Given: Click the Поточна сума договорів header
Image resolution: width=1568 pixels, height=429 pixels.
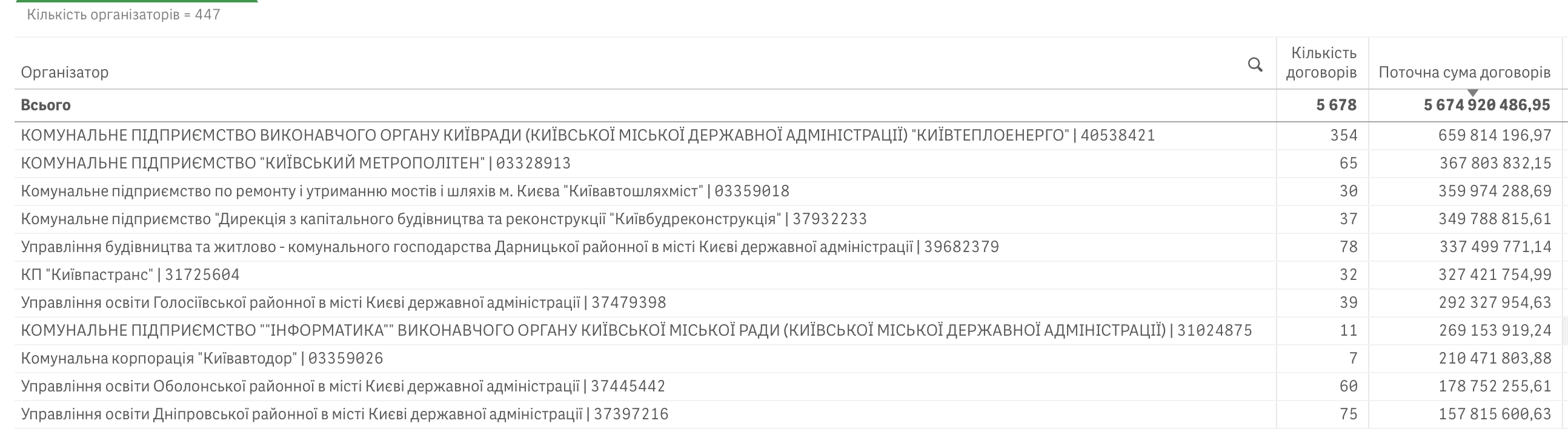Looking at the screenshot, I should (x=1464, y=73).
